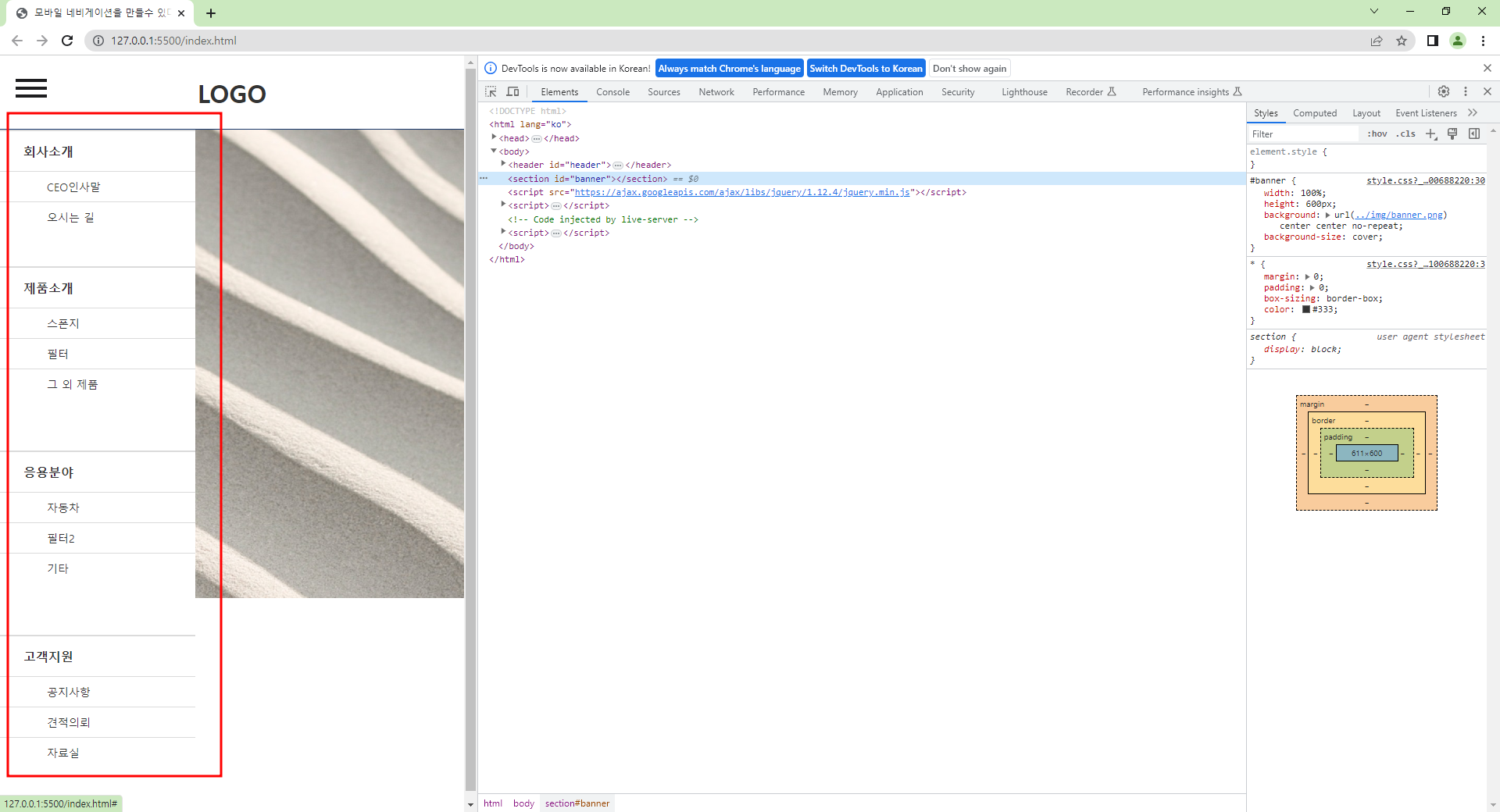Expand the last script node after comment

pos(503,232)
